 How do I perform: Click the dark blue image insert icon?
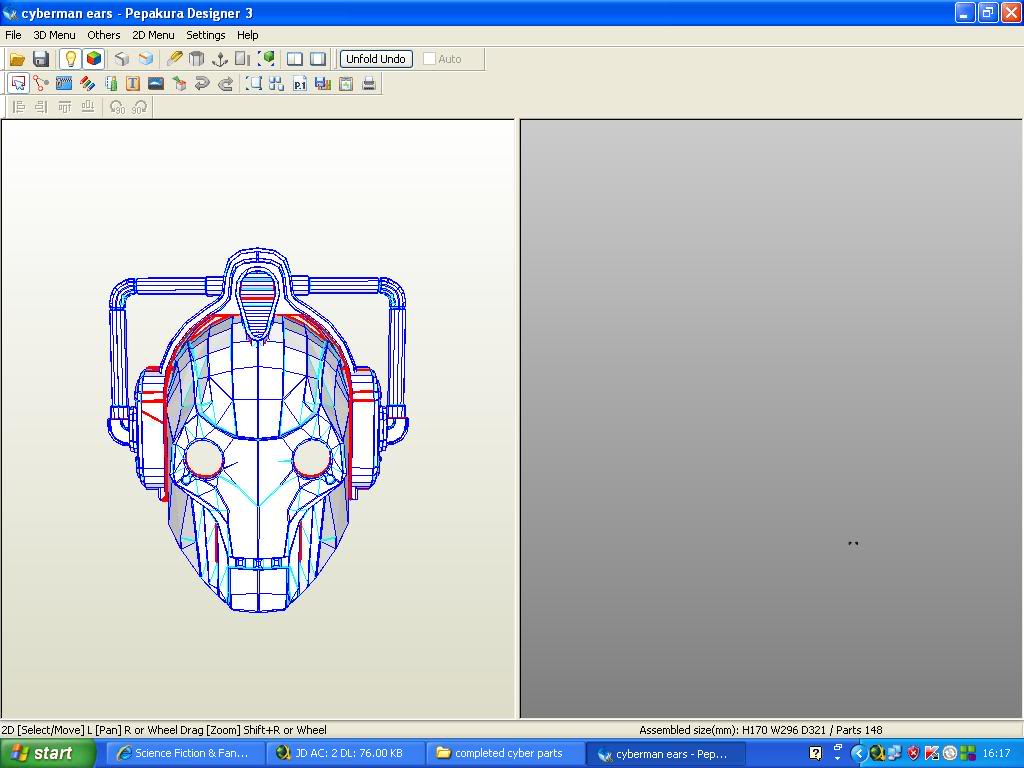(x=156, y=84)
